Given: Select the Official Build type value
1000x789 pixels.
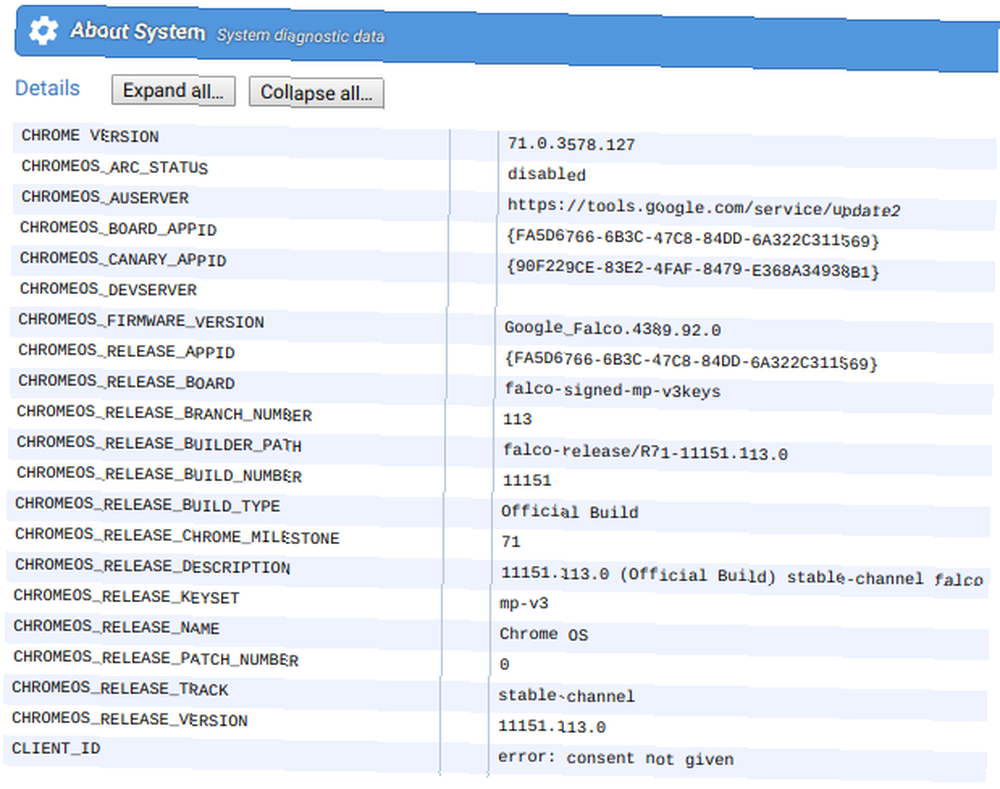Looking at the screenshot, I should point(570,512).
